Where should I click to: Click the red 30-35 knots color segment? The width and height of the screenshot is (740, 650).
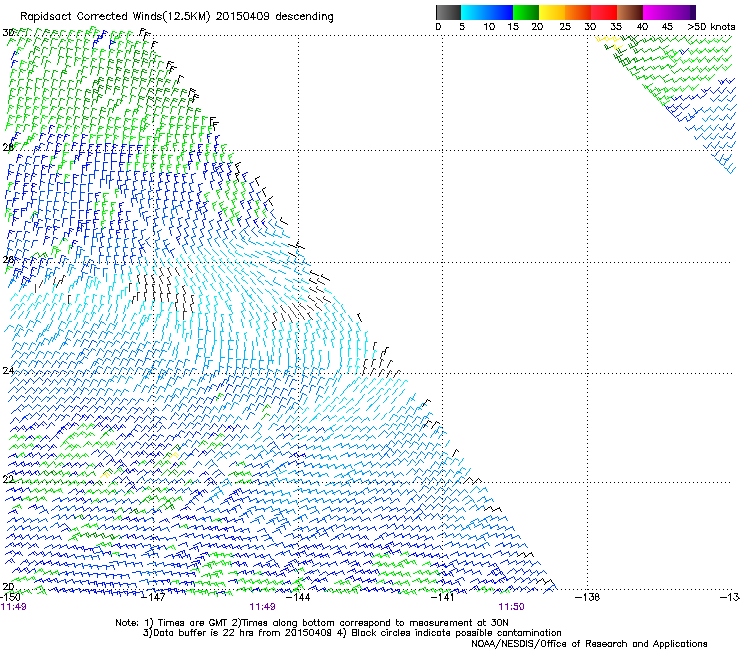coord(604,12)
